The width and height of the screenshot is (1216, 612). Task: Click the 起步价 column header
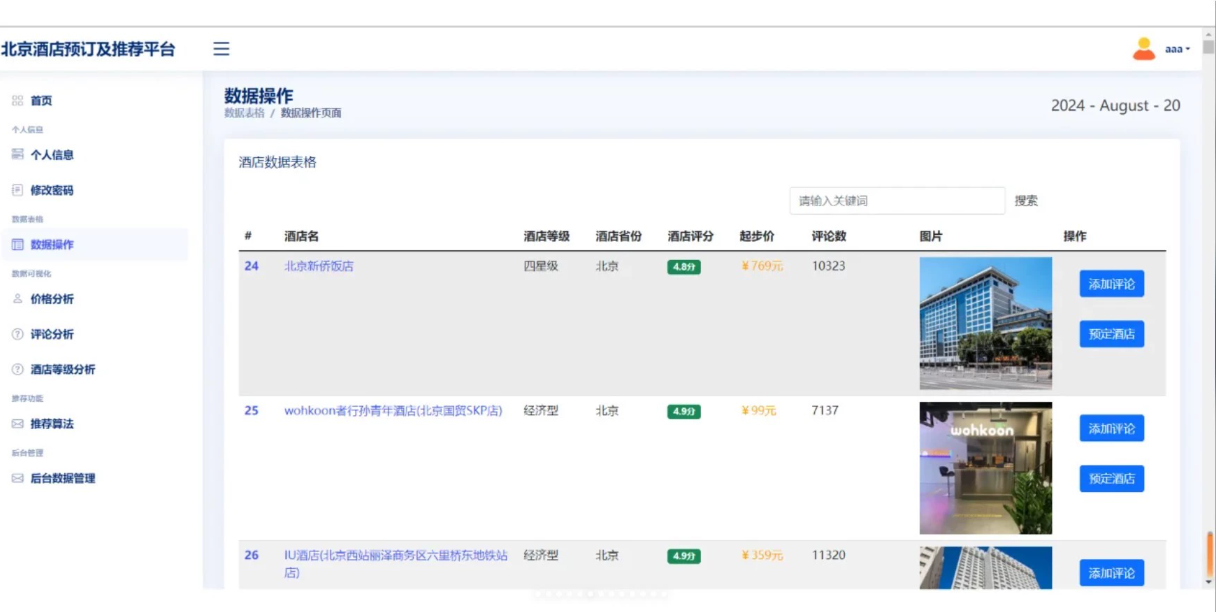[x=757, y=237]
